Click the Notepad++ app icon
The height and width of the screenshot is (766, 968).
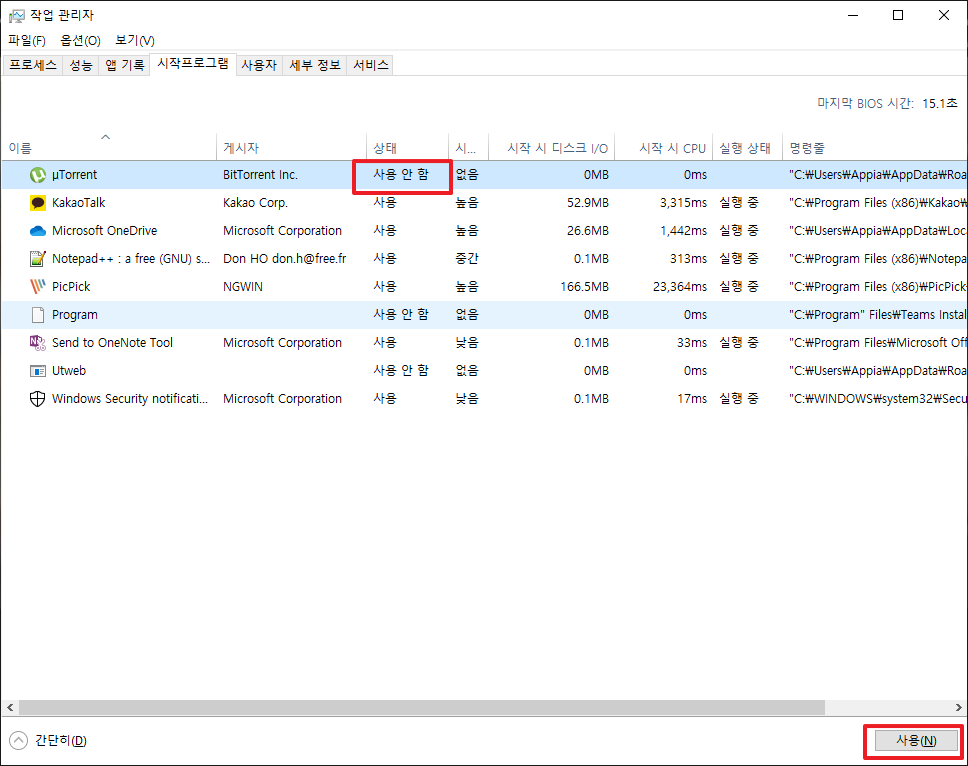click(x=38, y=259)
